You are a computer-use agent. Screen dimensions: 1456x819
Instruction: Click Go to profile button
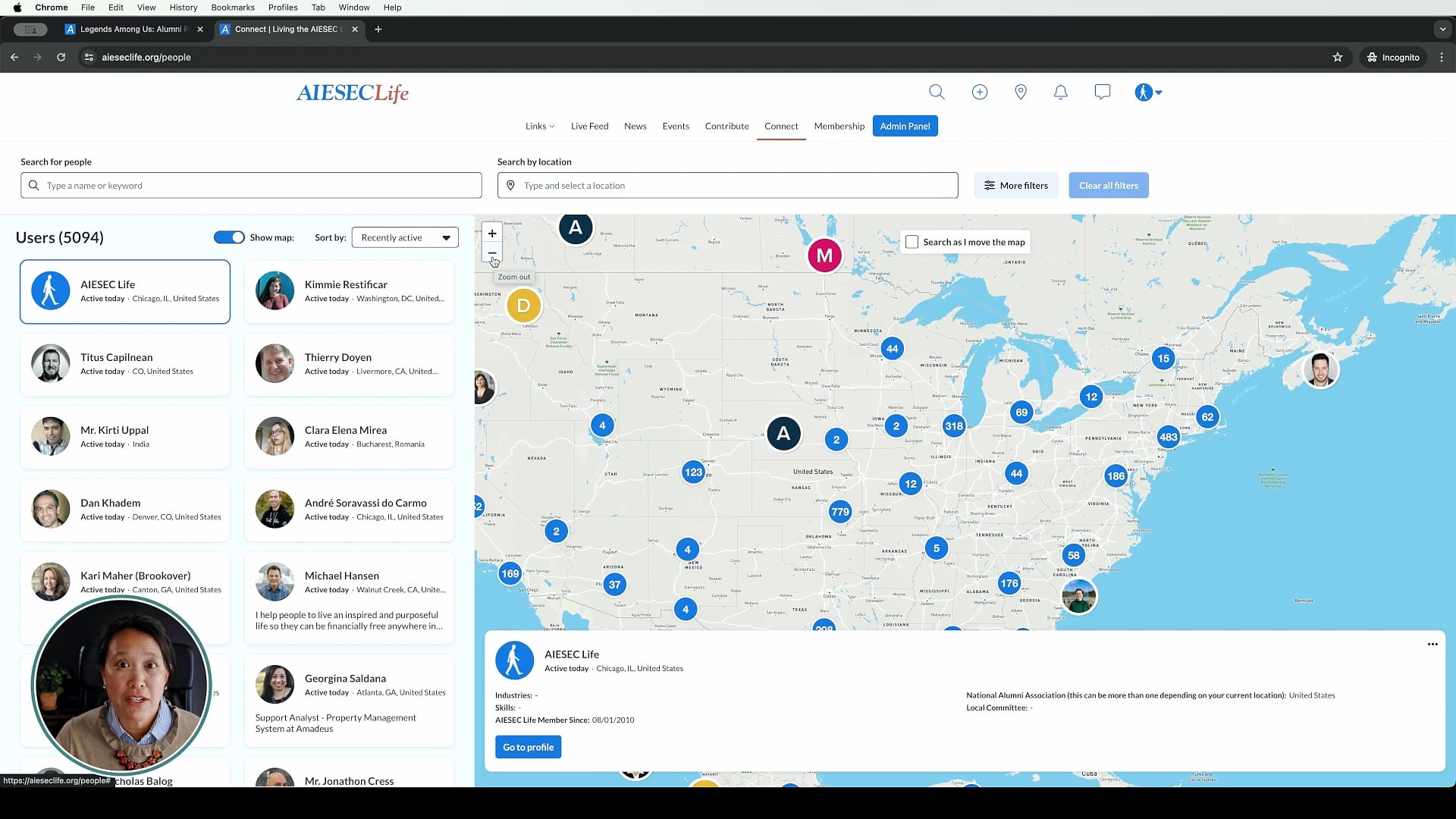529,748
